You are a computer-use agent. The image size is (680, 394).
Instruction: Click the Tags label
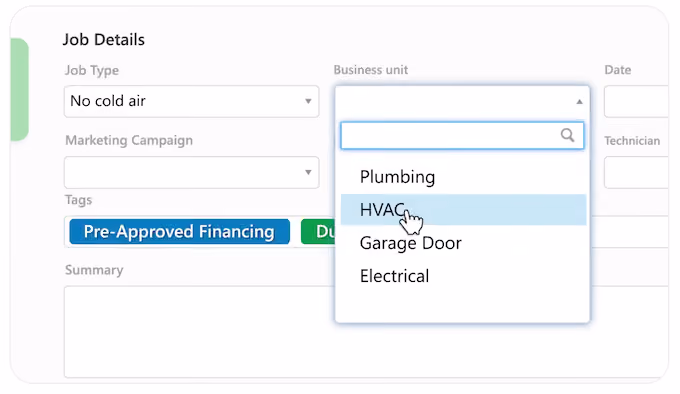tap(78, 200)
